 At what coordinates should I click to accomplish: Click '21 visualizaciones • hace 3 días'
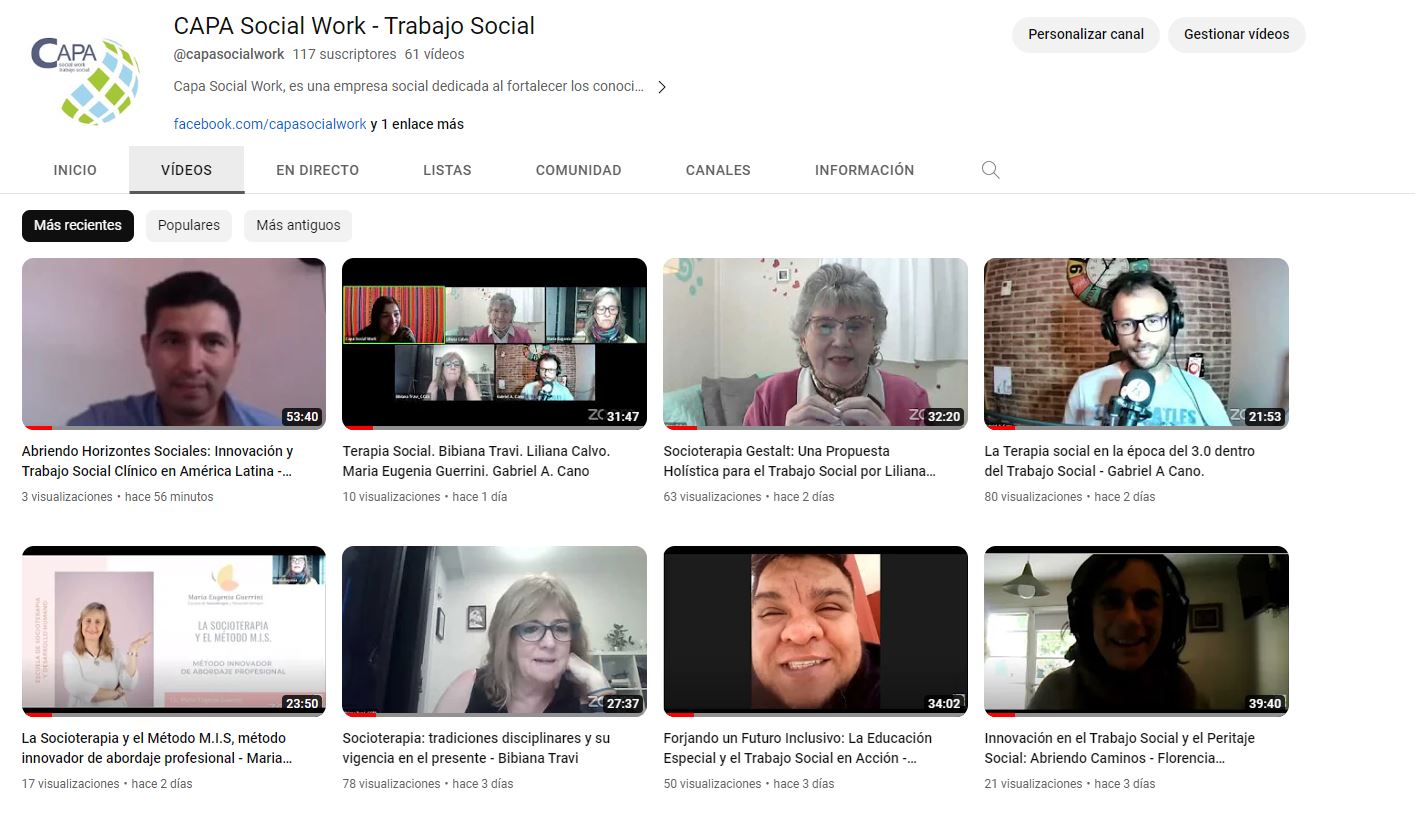[x=1069, y=784]
